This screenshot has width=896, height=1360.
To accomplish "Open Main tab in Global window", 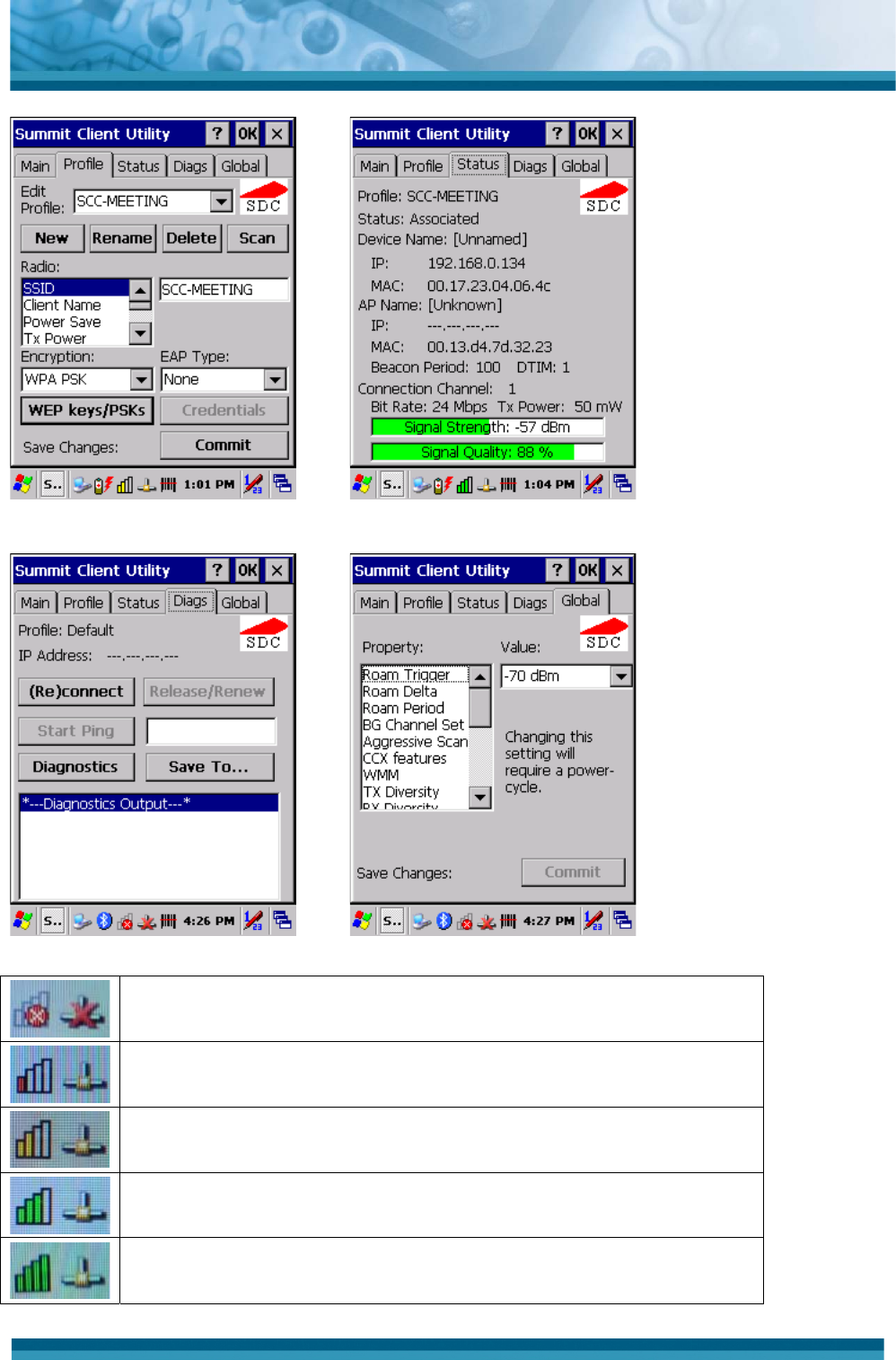I will [374, 603].
